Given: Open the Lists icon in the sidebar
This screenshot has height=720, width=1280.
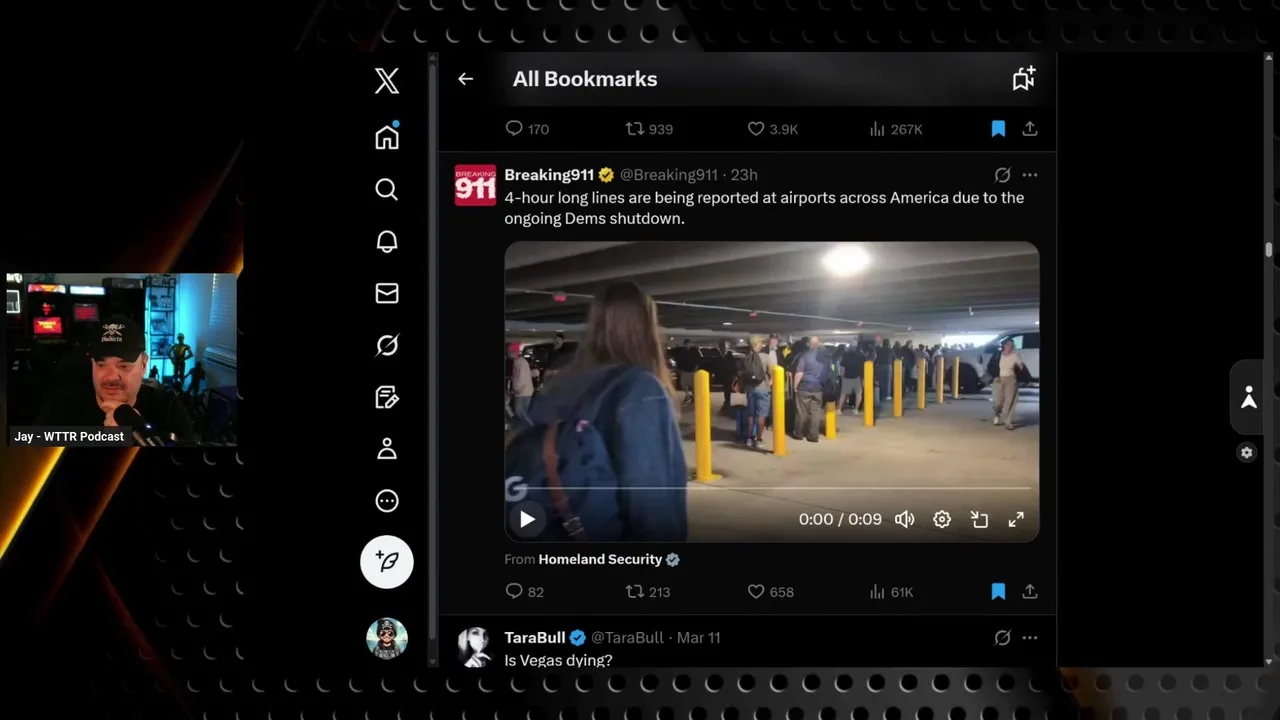Looking at the screenshot, I should [x=387, y=397].
